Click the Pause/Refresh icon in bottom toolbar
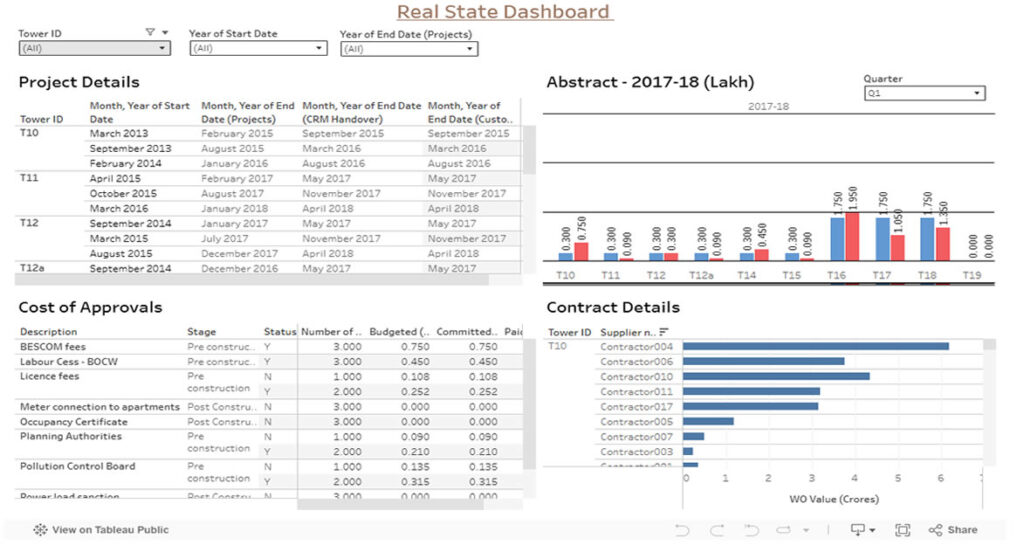The width and height of the screenshot is (1024, 552). 786,530
